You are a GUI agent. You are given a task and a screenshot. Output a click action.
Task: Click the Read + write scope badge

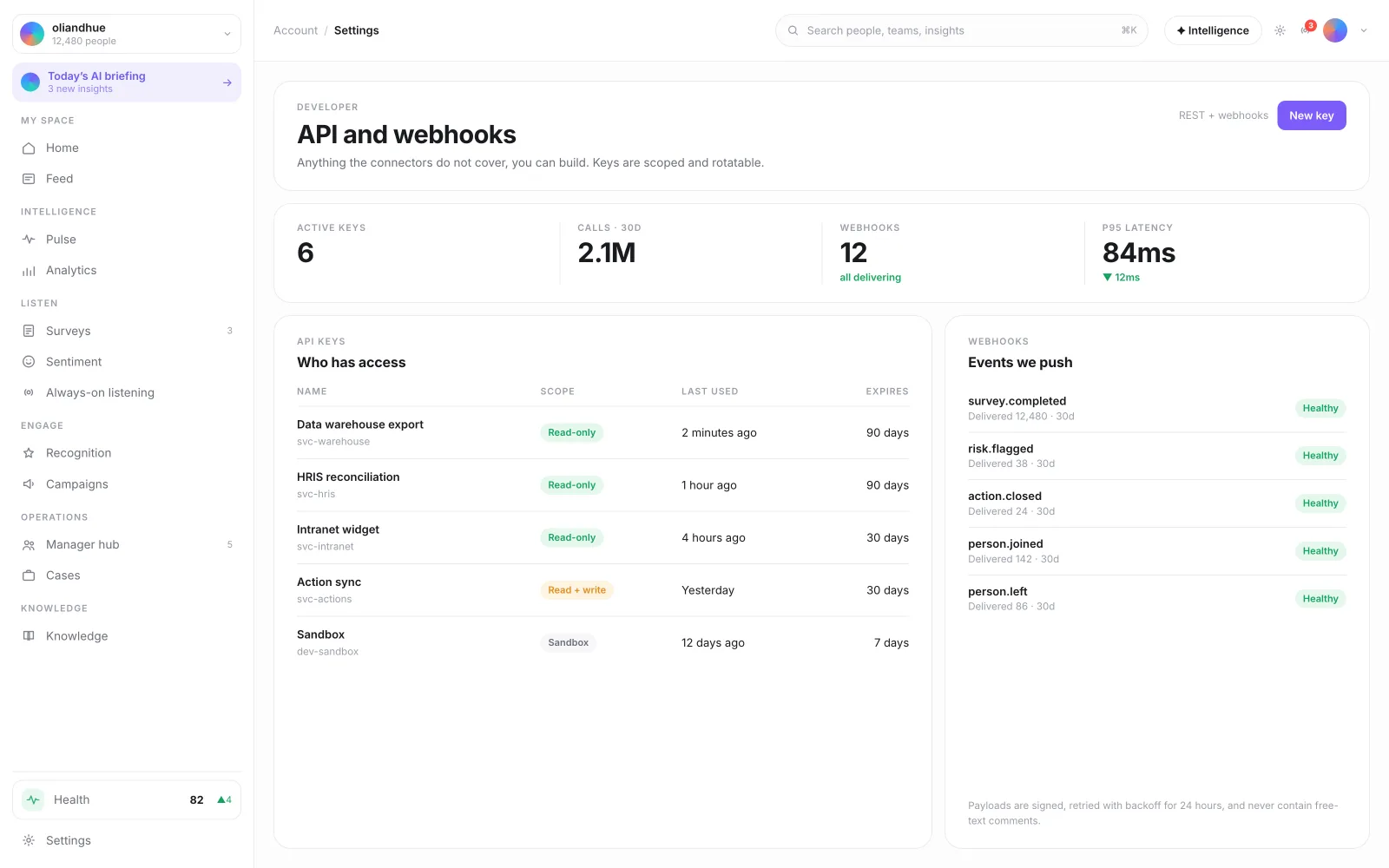pos(576,590)
